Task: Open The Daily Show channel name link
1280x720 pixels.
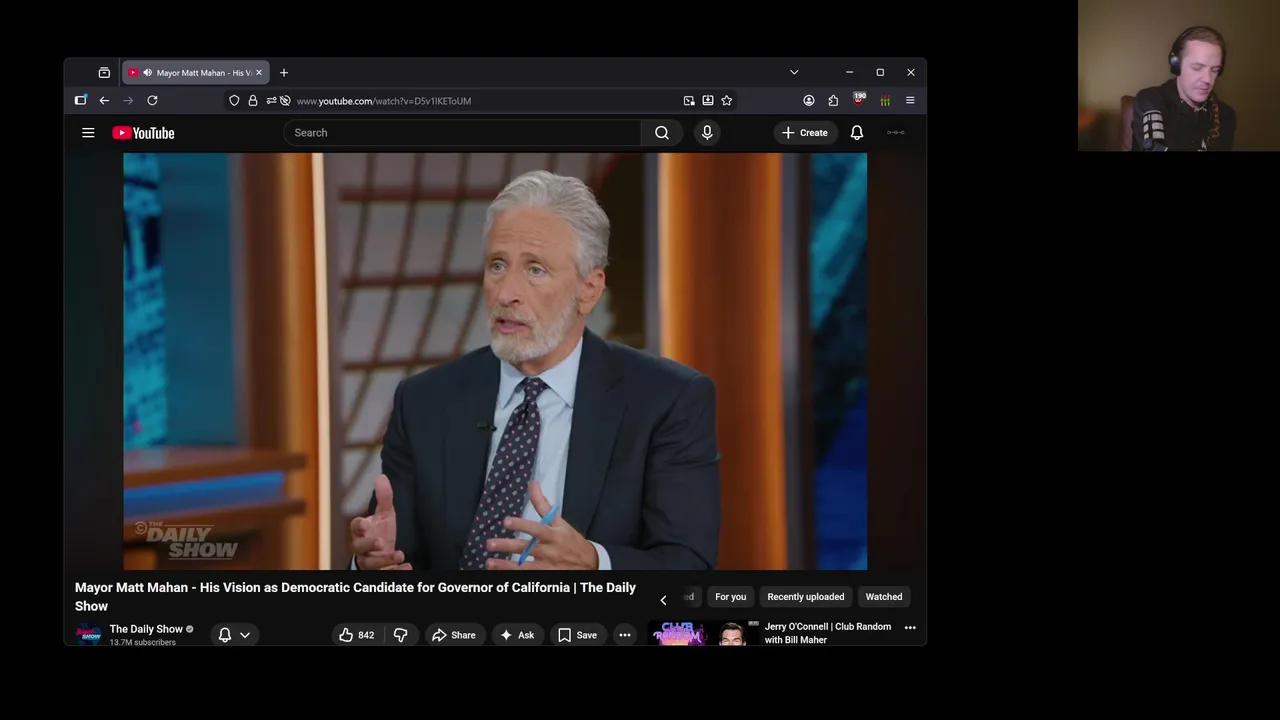Action: [146, 629]
